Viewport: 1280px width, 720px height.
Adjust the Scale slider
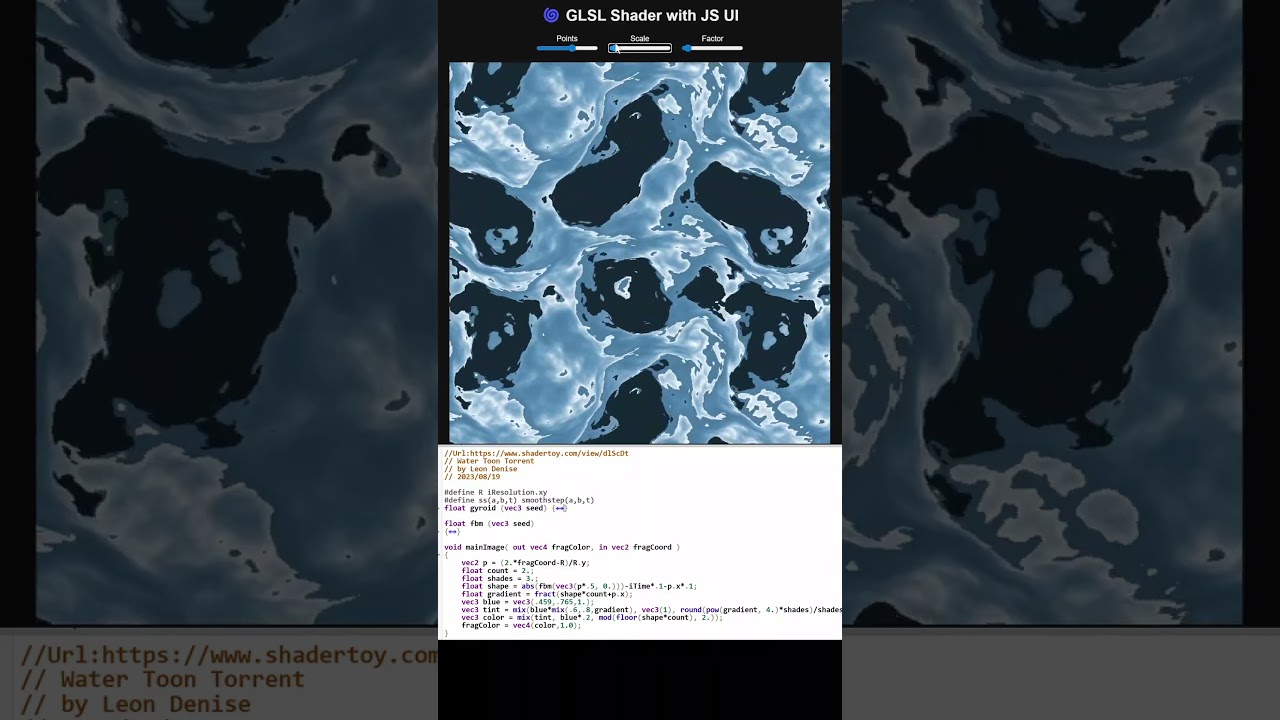click(640, 48)
